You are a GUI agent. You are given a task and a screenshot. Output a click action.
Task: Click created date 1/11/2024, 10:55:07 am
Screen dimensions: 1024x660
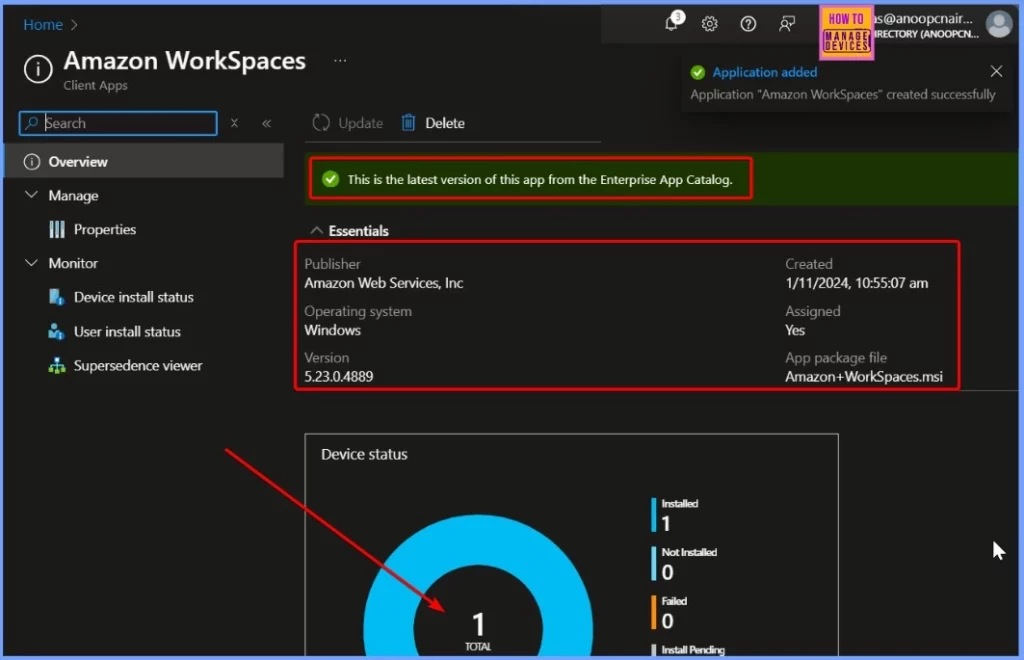(x=856, y=283)
